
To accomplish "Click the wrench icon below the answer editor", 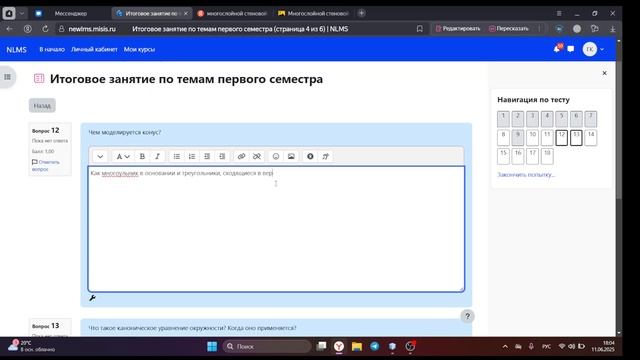I will (x=92, y=298).
